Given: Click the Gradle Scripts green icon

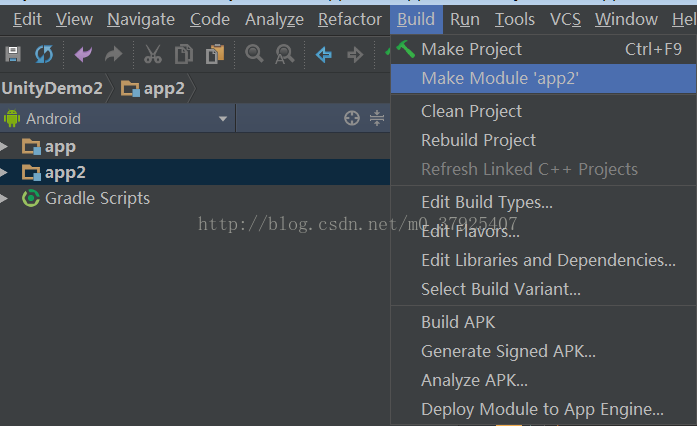Looking at the screenshot, I should click(31, 198).
